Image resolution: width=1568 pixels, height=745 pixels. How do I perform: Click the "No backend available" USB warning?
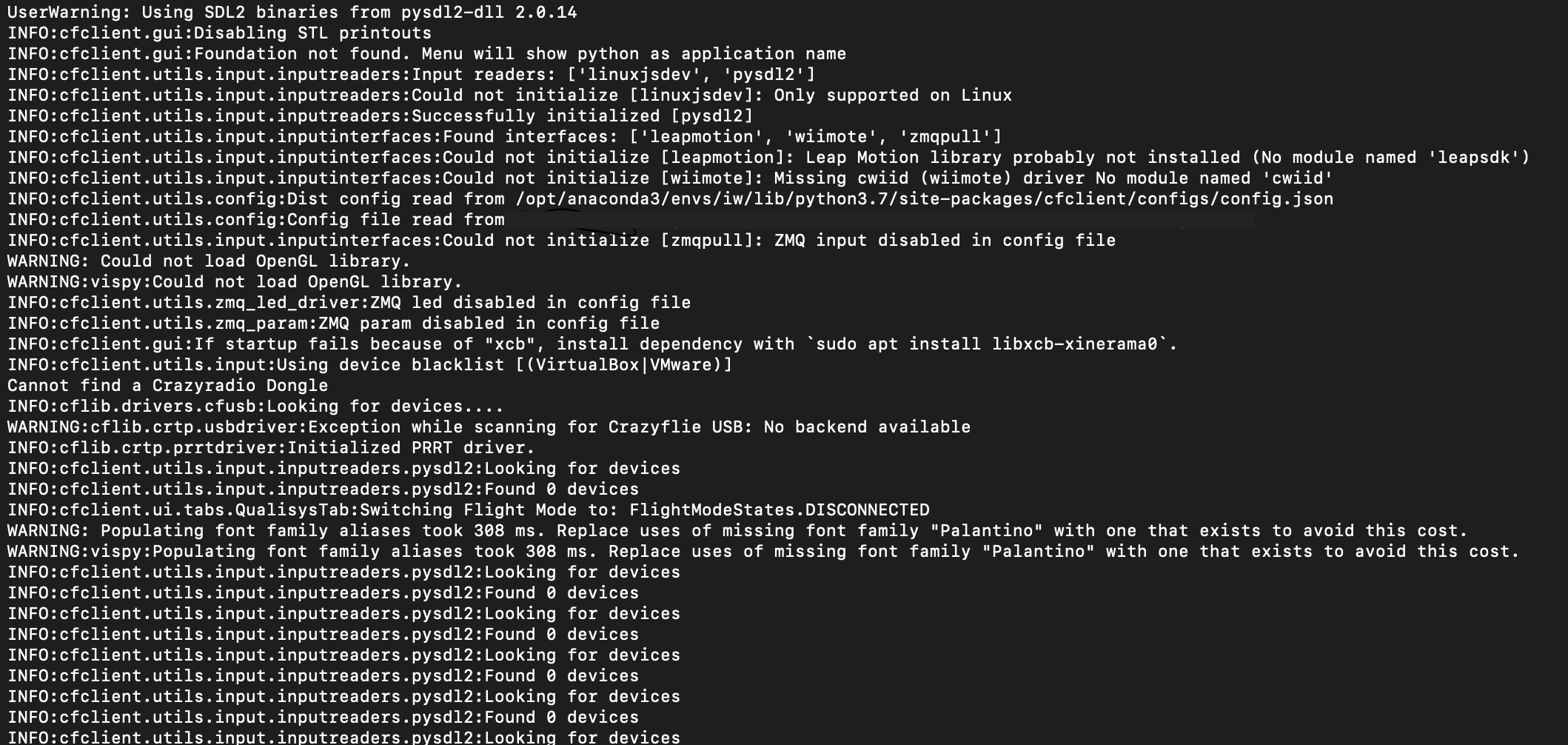(x=489, y=427)
